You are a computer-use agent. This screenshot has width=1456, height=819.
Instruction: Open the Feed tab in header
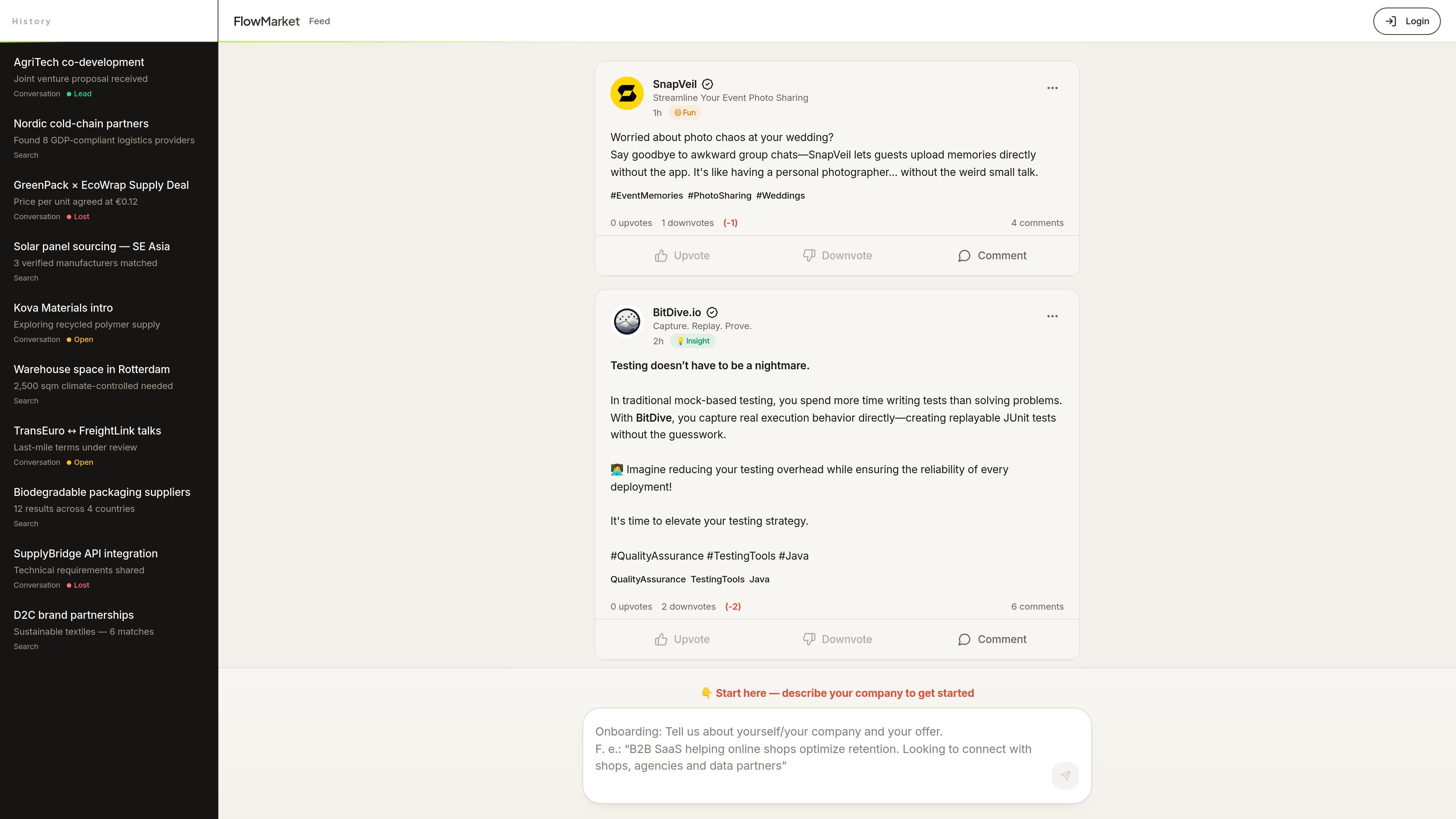coord(319,21)
